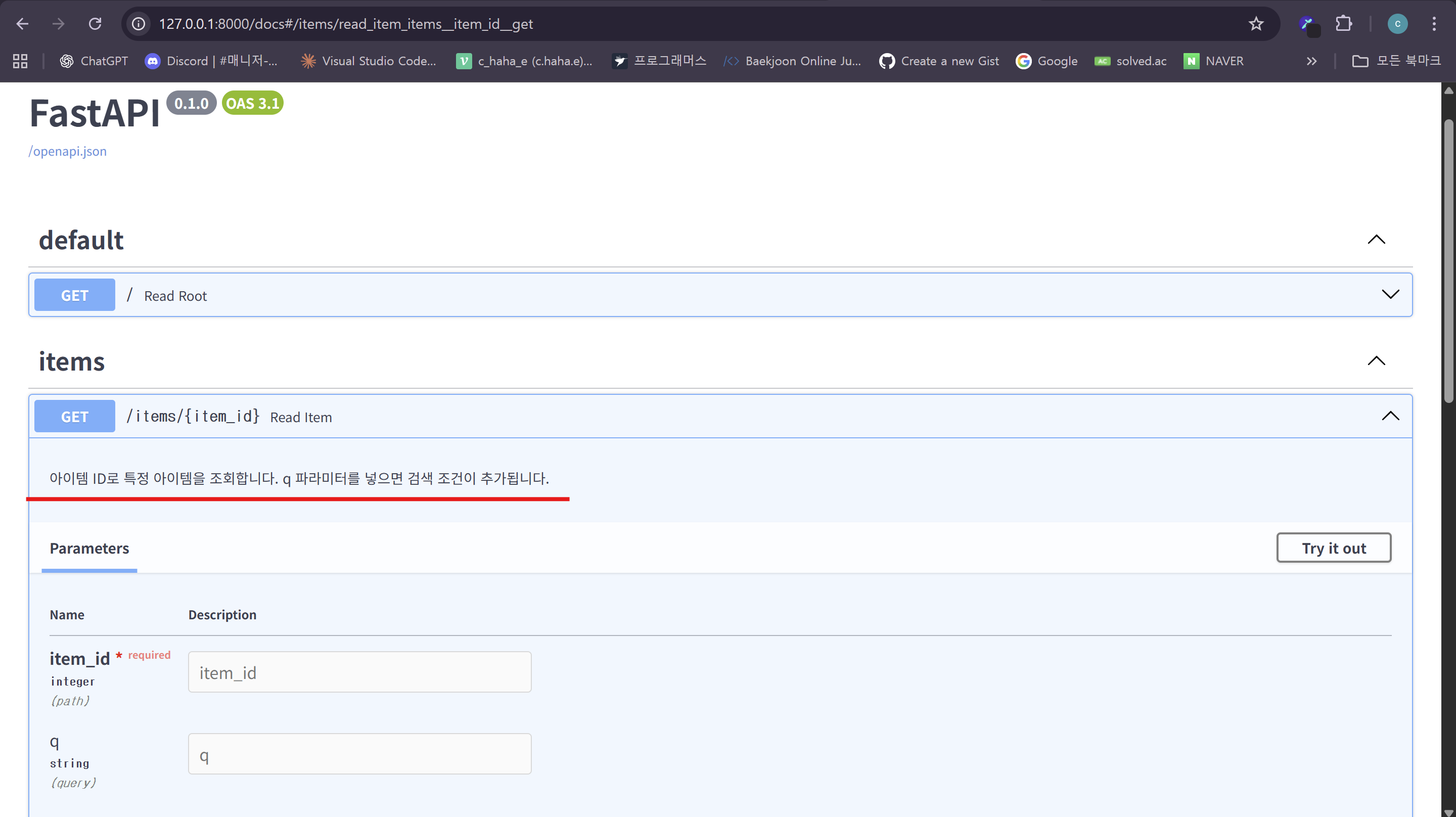This screenshot has height=817, width=1456.
Task: Open the browser extensions menu
Action: pos(1344,23)
